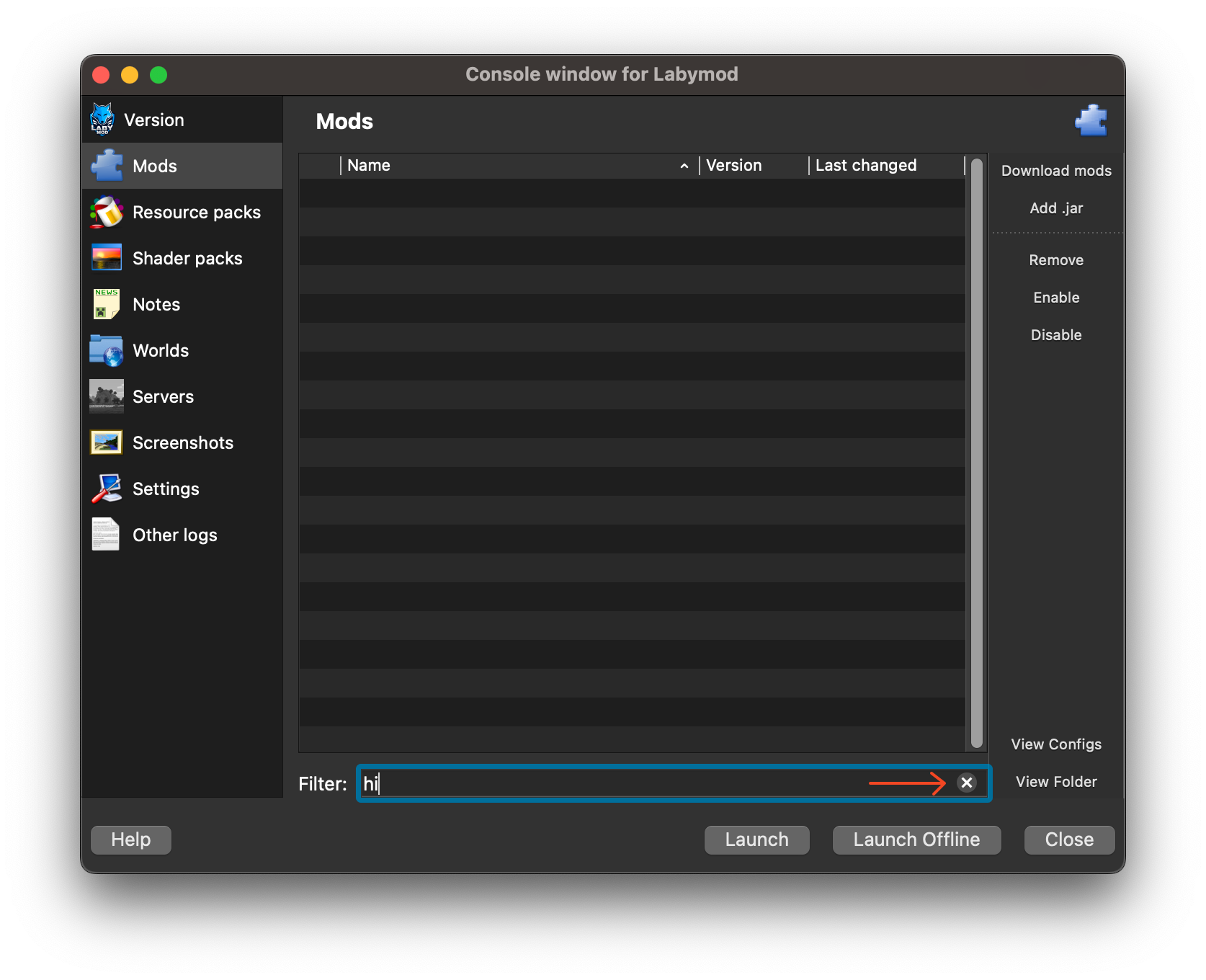This screenshot has height=980, width=1206.
Task: Open the Version section
Action: pyautogui.click(x=153, y=120)
